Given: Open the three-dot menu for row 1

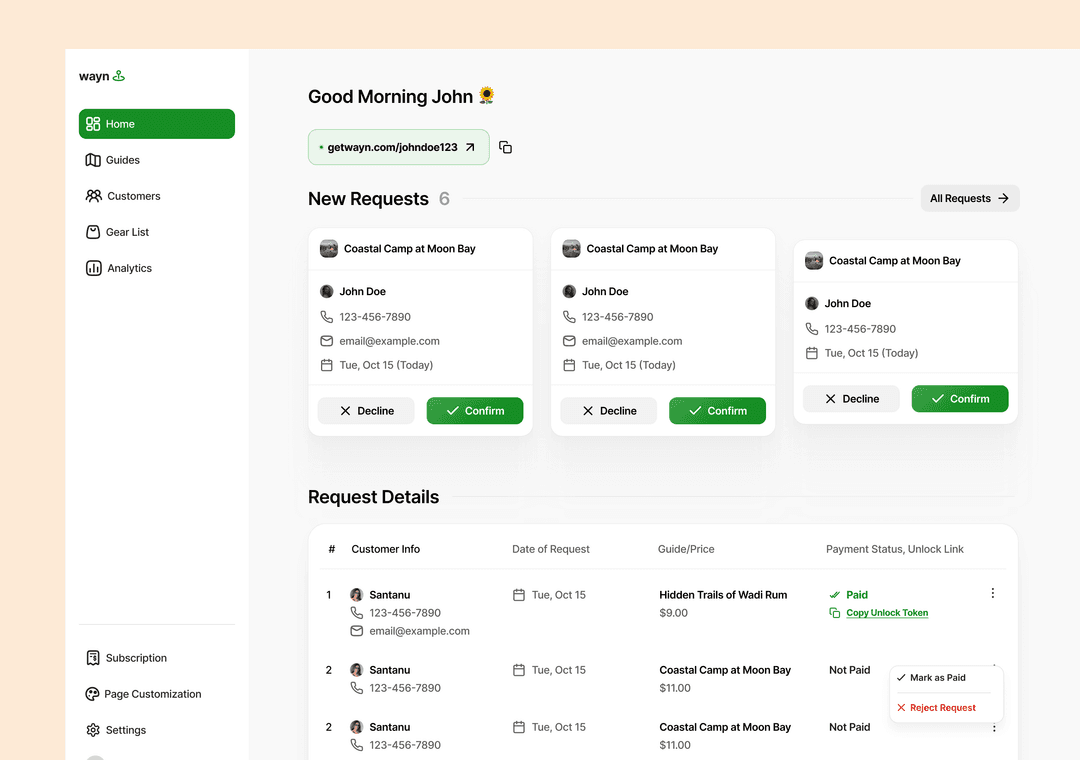Looking at the screenshot, I should tap(993, 593).
